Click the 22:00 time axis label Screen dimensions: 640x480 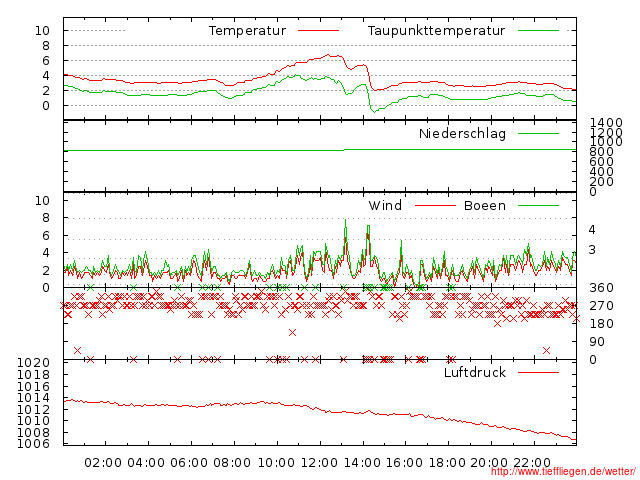[x=534, y=462]
